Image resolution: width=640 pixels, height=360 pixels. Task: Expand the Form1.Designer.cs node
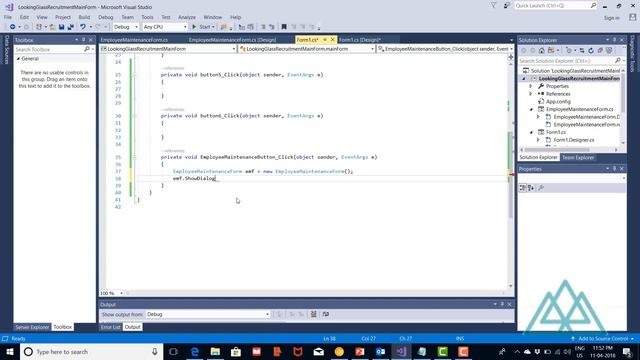[x=538, y=140]
